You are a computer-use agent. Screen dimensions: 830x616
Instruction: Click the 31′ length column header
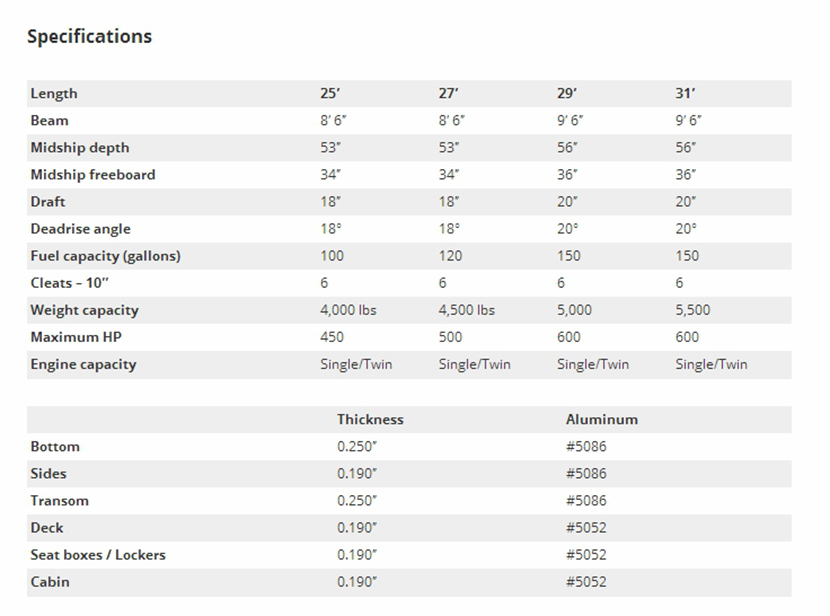tap(685, 94)
